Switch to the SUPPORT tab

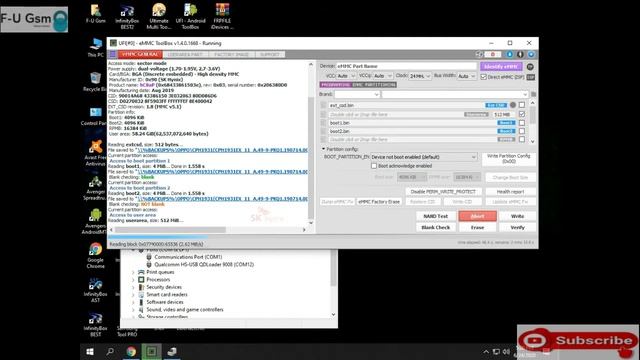[x=270, y=54]
